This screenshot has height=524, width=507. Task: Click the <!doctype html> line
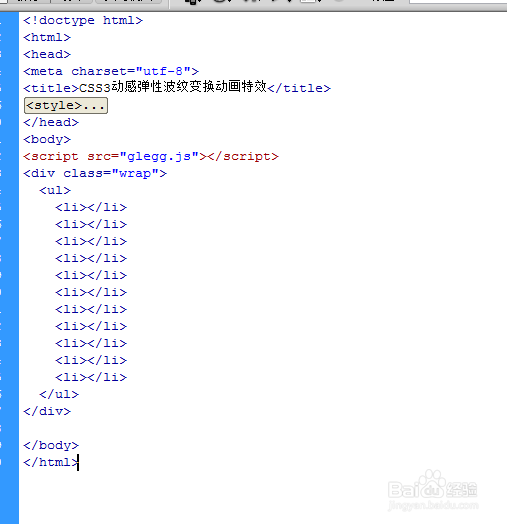(x=83, y=21)
